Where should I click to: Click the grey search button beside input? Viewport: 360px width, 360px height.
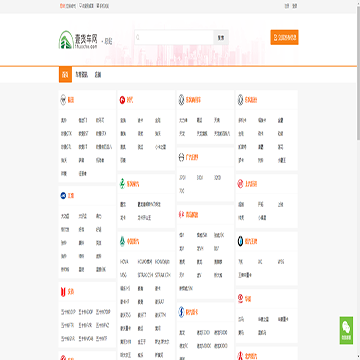click(x=221, y=37)
